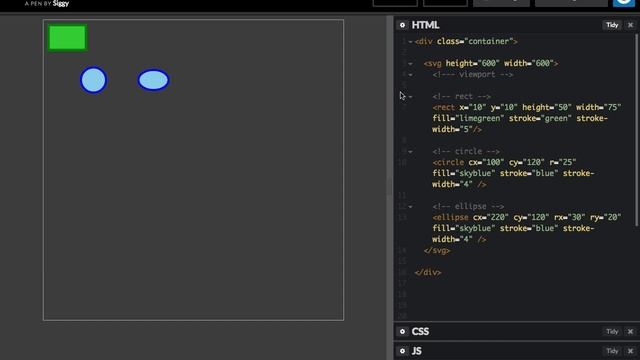Open the JS panel settings gear
The height and width of the screenshot is (360, 640).
[x=402, y=351]
